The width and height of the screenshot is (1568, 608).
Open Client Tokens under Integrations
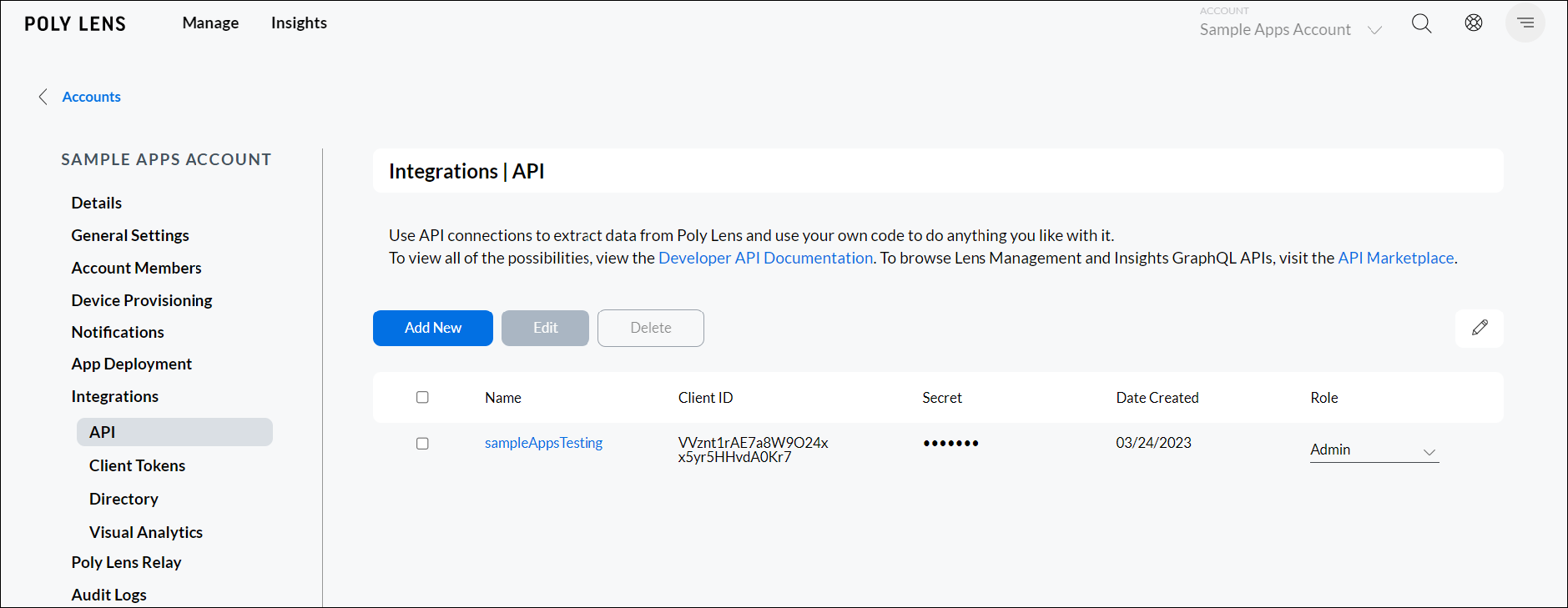click(137, 465)
